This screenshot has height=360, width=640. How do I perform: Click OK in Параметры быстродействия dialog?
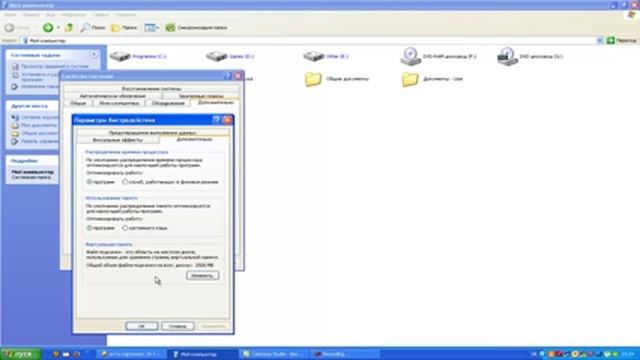(142, 326)
